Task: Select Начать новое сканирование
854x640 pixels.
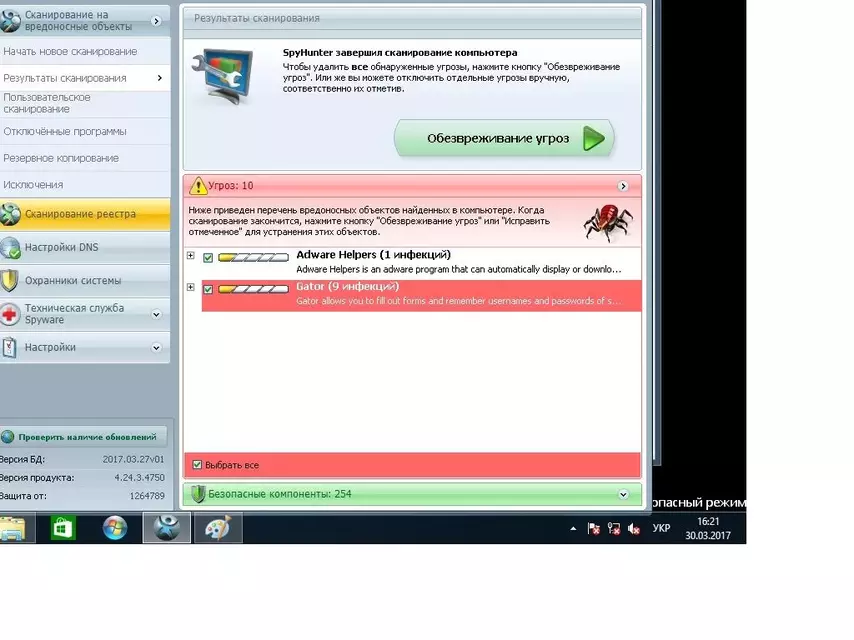Action: (x=85, y=52)
